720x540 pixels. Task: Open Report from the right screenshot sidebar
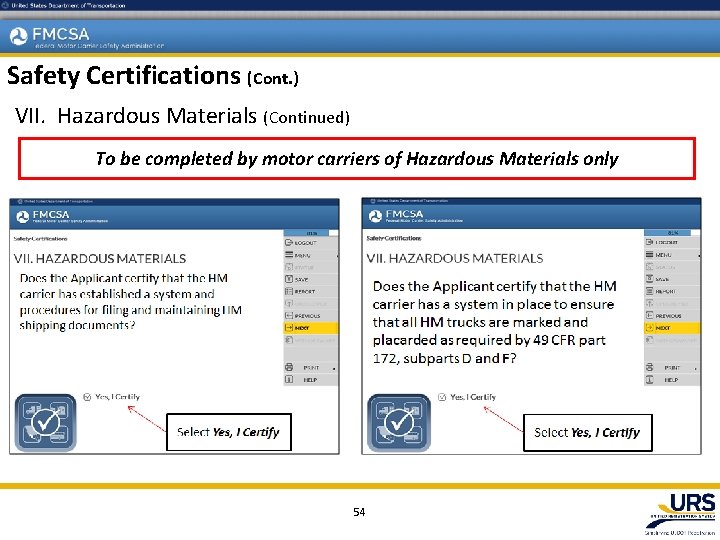pos(671,291)
